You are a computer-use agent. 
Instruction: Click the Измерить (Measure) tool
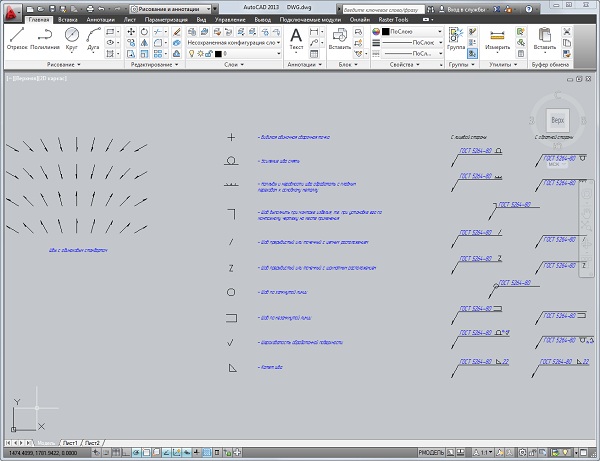pyautogui.click(x=497, y=36)
